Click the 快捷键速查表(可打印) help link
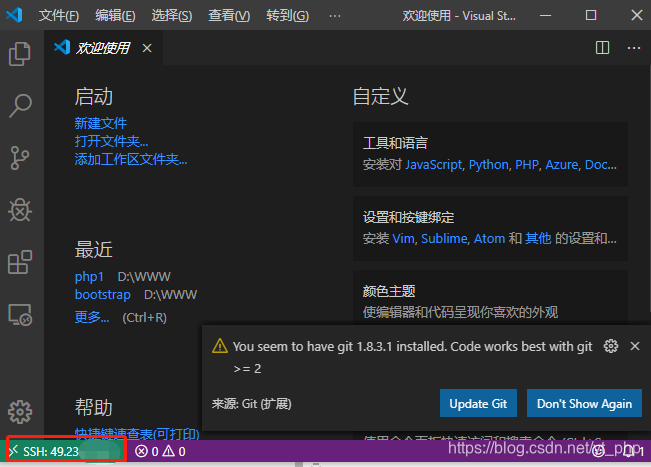 coord(137,434)
